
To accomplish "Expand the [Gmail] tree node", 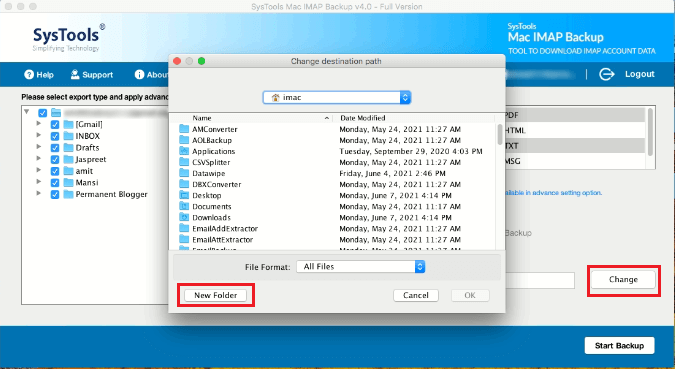I will tap(39, 124).
